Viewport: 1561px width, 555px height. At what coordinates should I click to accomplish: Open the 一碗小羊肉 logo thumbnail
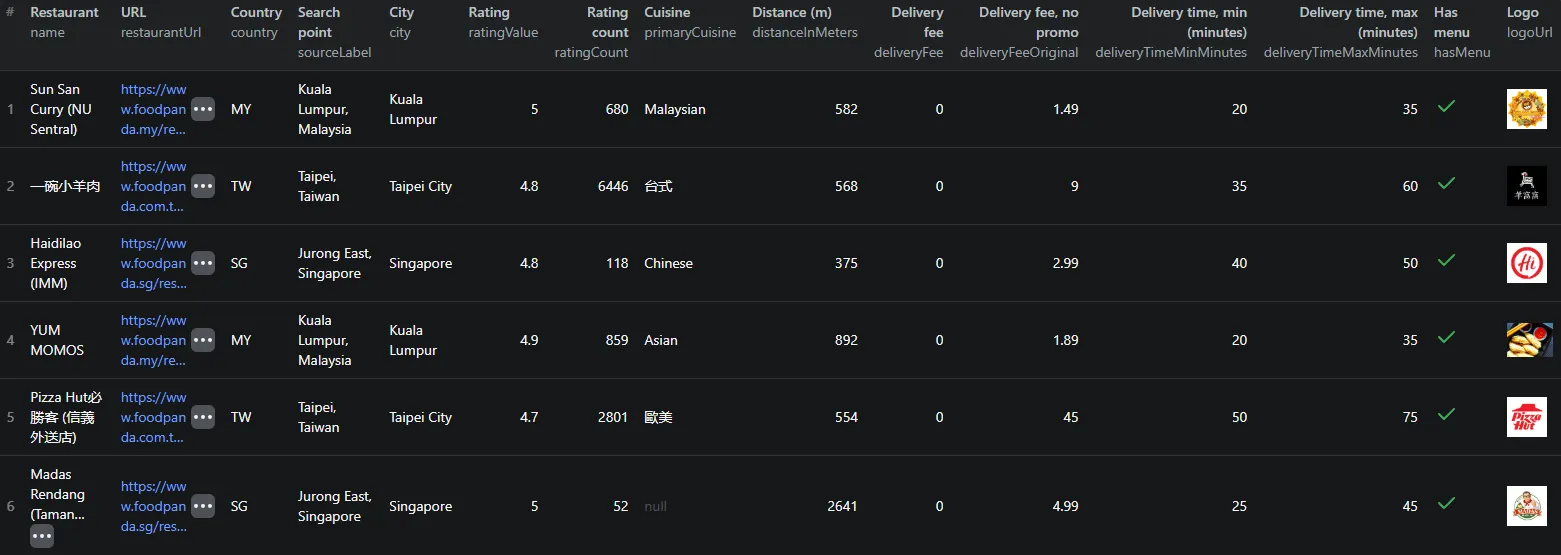tap(1526, 186)
